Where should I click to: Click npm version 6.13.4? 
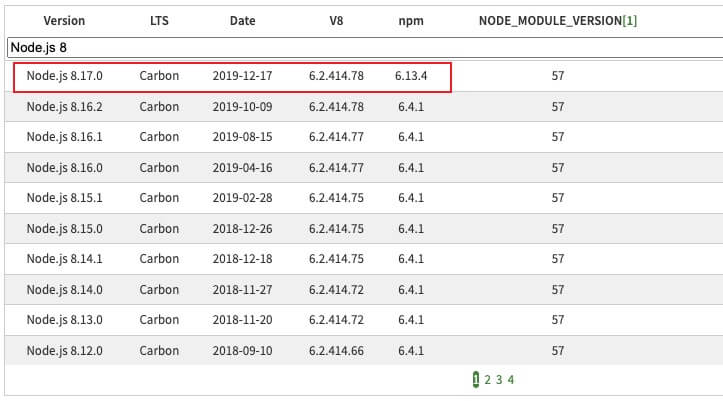click(411, 76)
